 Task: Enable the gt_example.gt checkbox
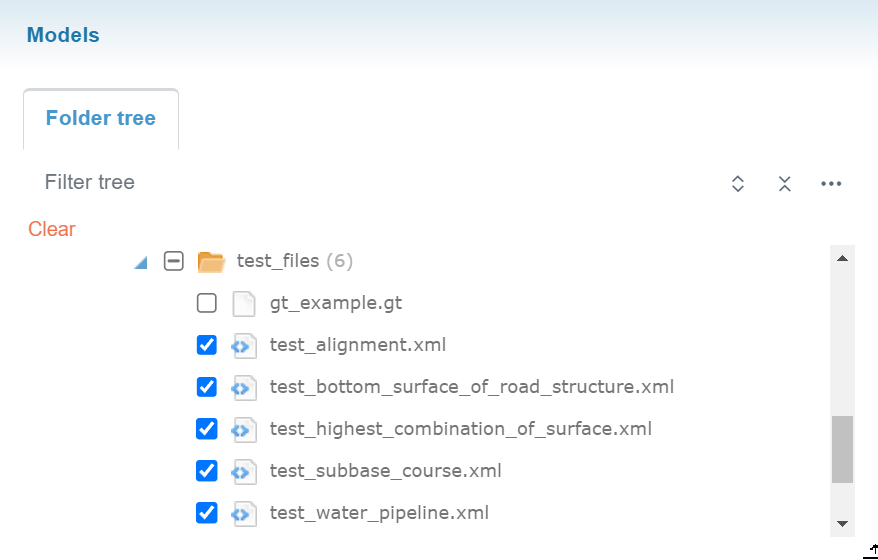coord(207,303)
